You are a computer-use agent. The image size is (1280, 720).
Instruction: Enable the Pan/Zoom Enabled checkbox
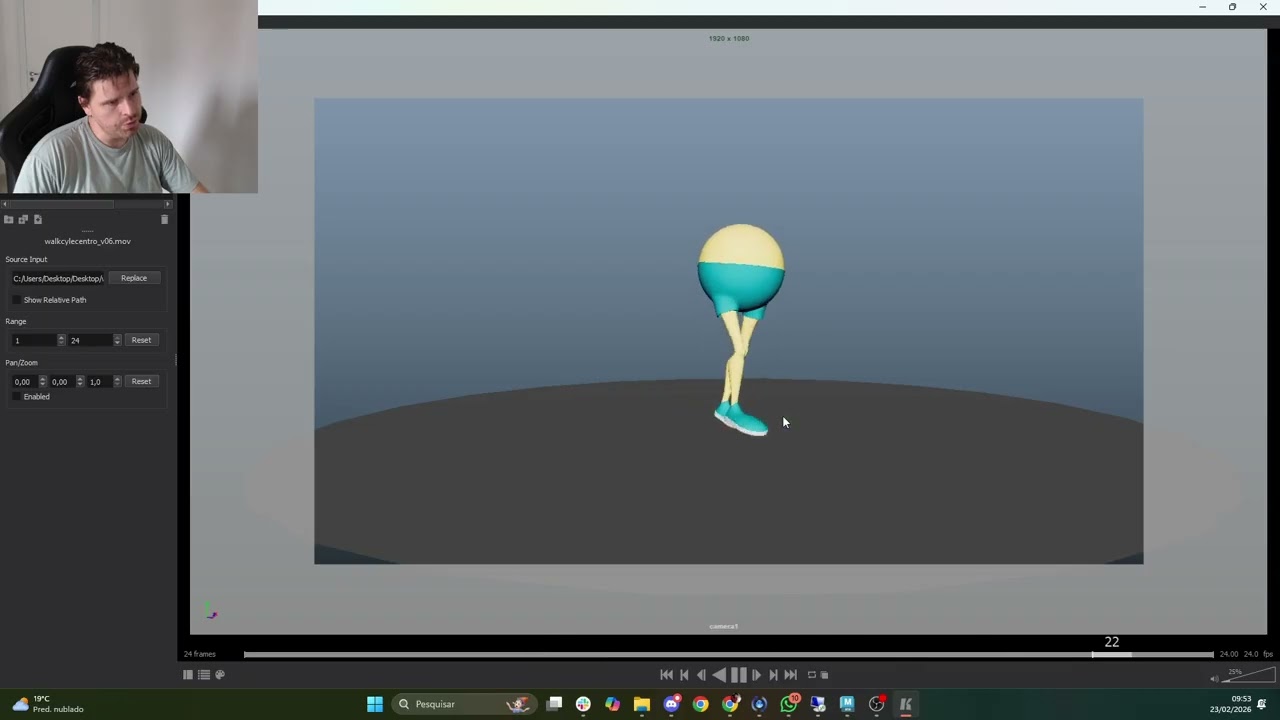(16, 397)
